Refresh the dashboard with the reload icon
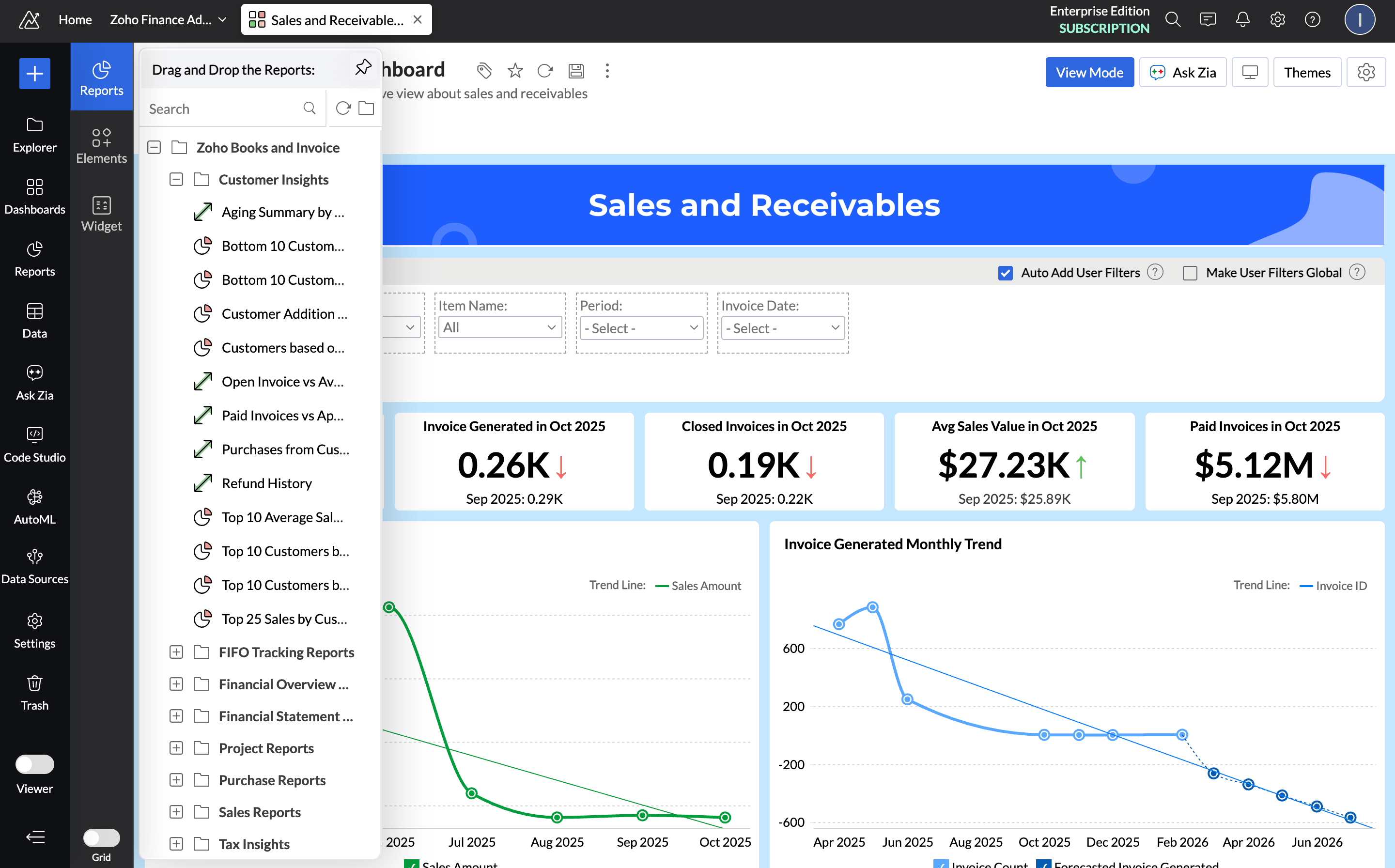The width and height of the screenshot is (1395, 868). pyautogui.click(x=545, y=71)
